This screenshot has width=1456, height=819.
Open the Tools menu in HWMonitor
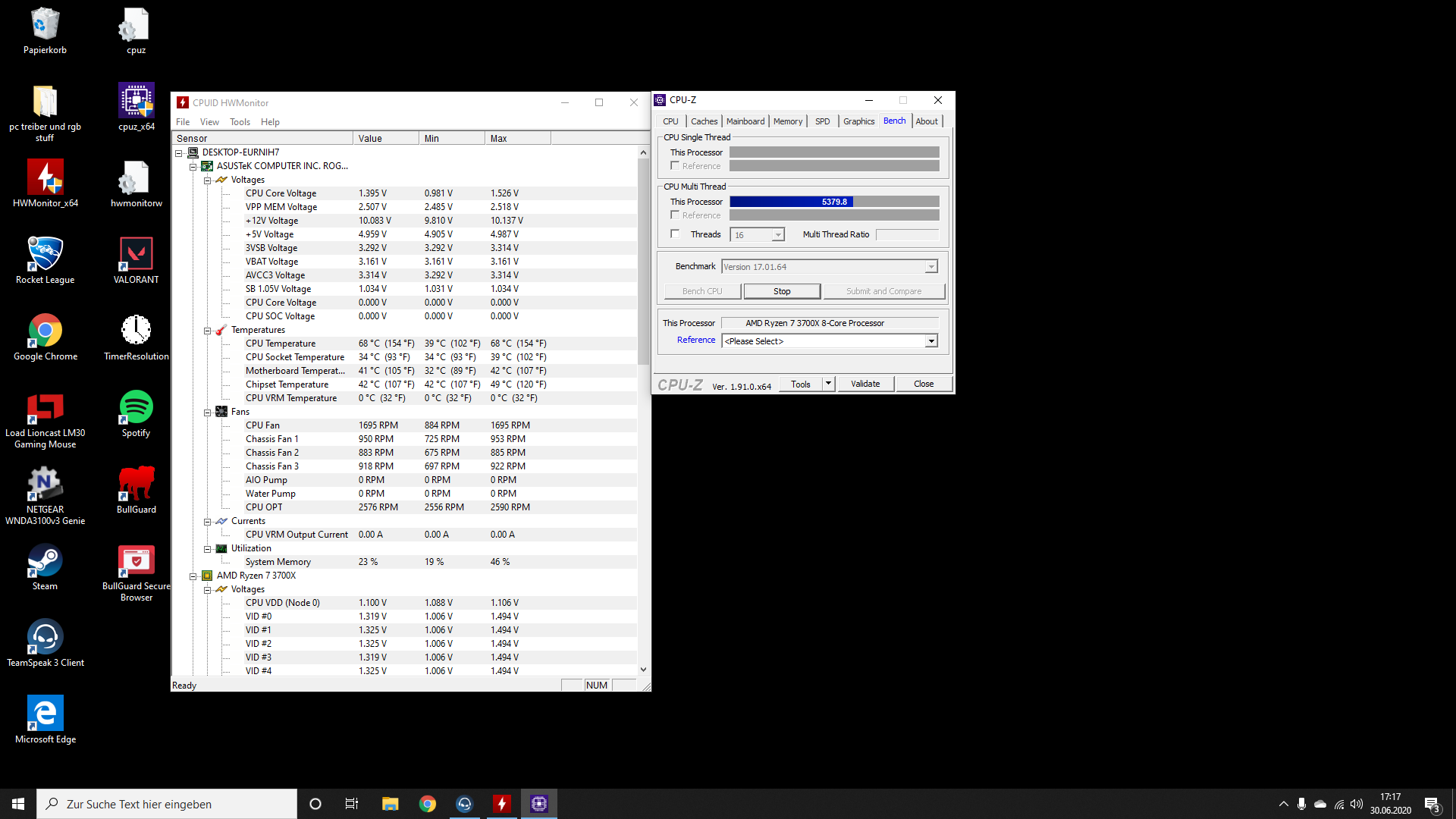[240, 122]
